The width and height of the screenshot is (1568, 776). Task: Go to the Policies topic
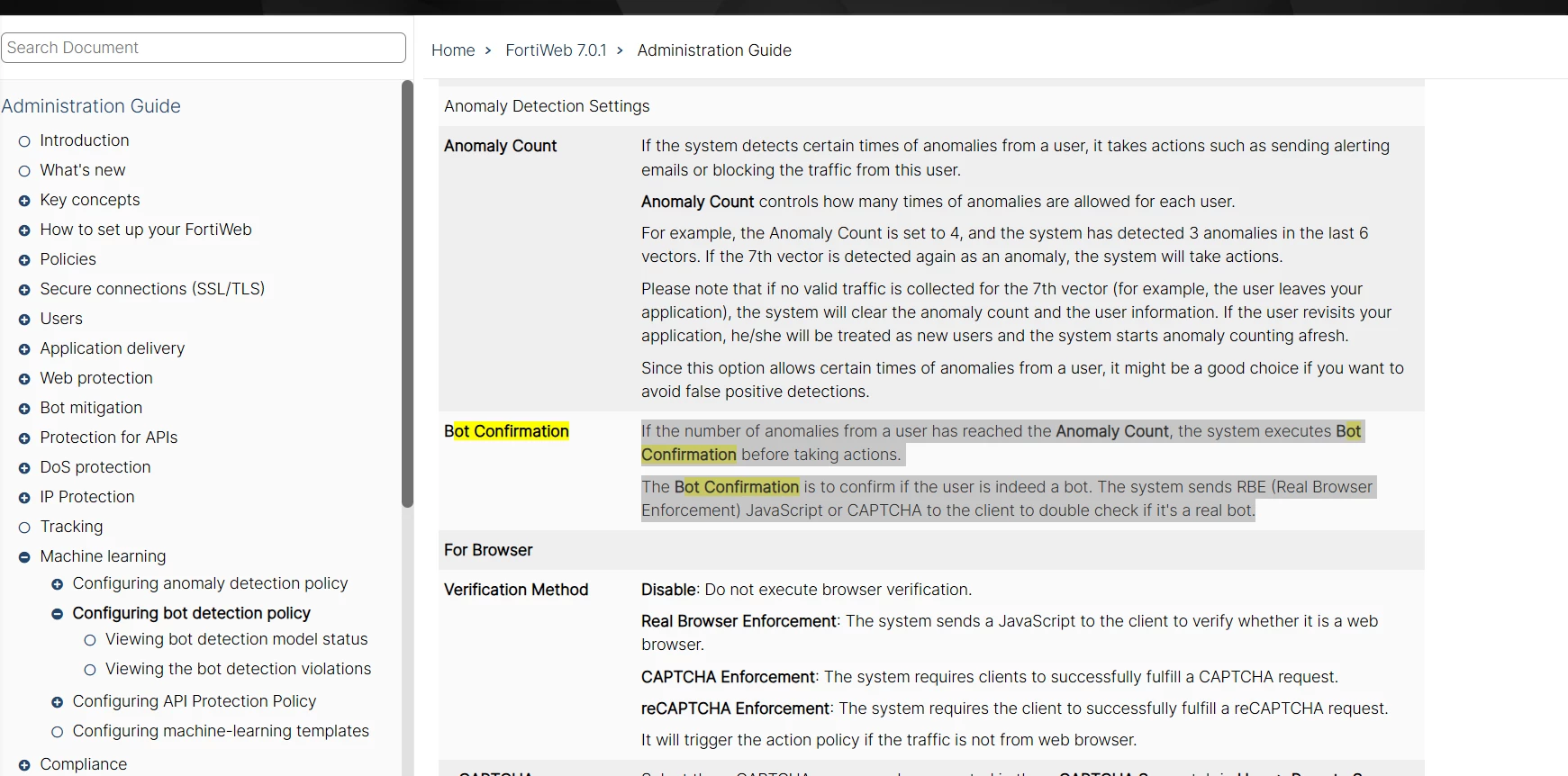(x=68, y=259)
